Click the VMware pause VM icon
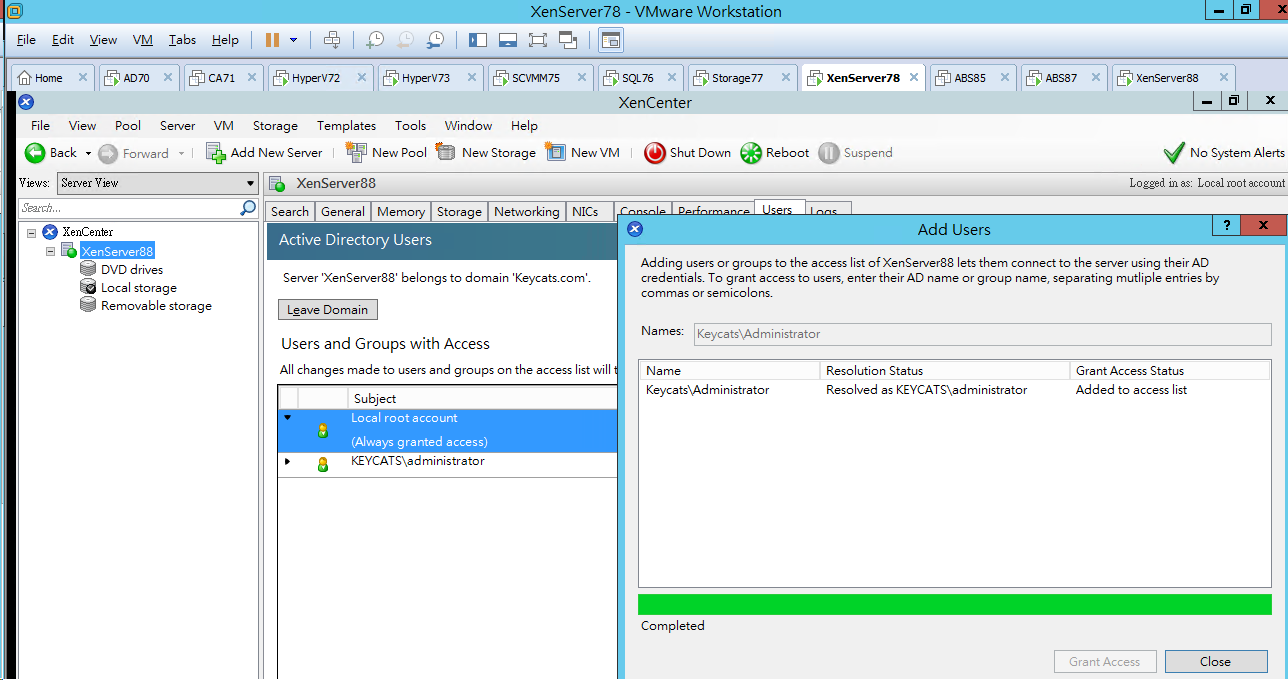The width and height of the screenshot is (1288, 680). [272, 40]
